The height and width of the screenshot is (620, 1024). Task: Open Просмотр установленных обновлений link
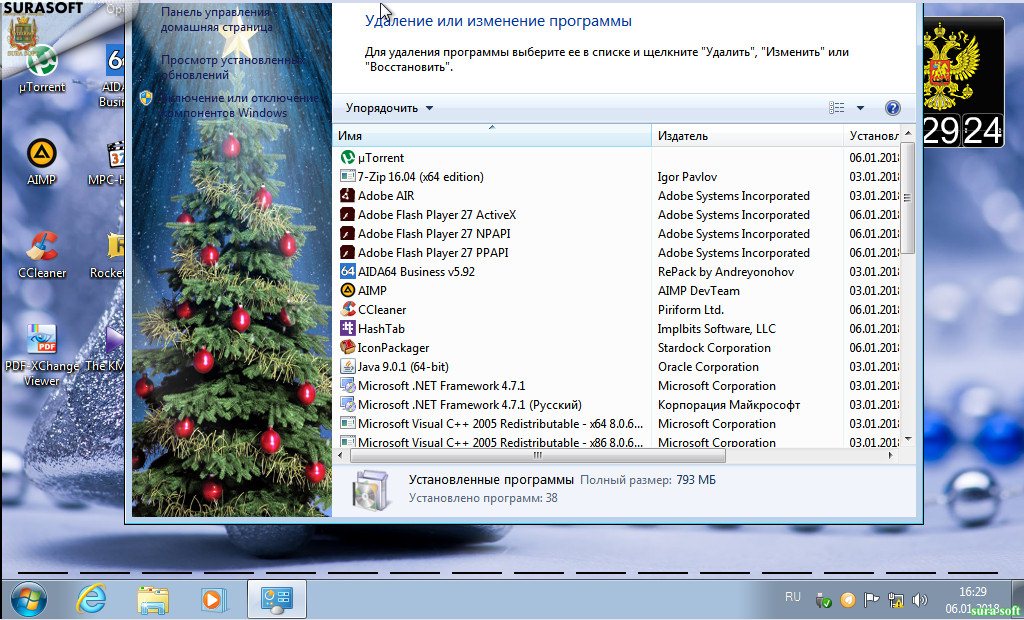tap(232, 67)
